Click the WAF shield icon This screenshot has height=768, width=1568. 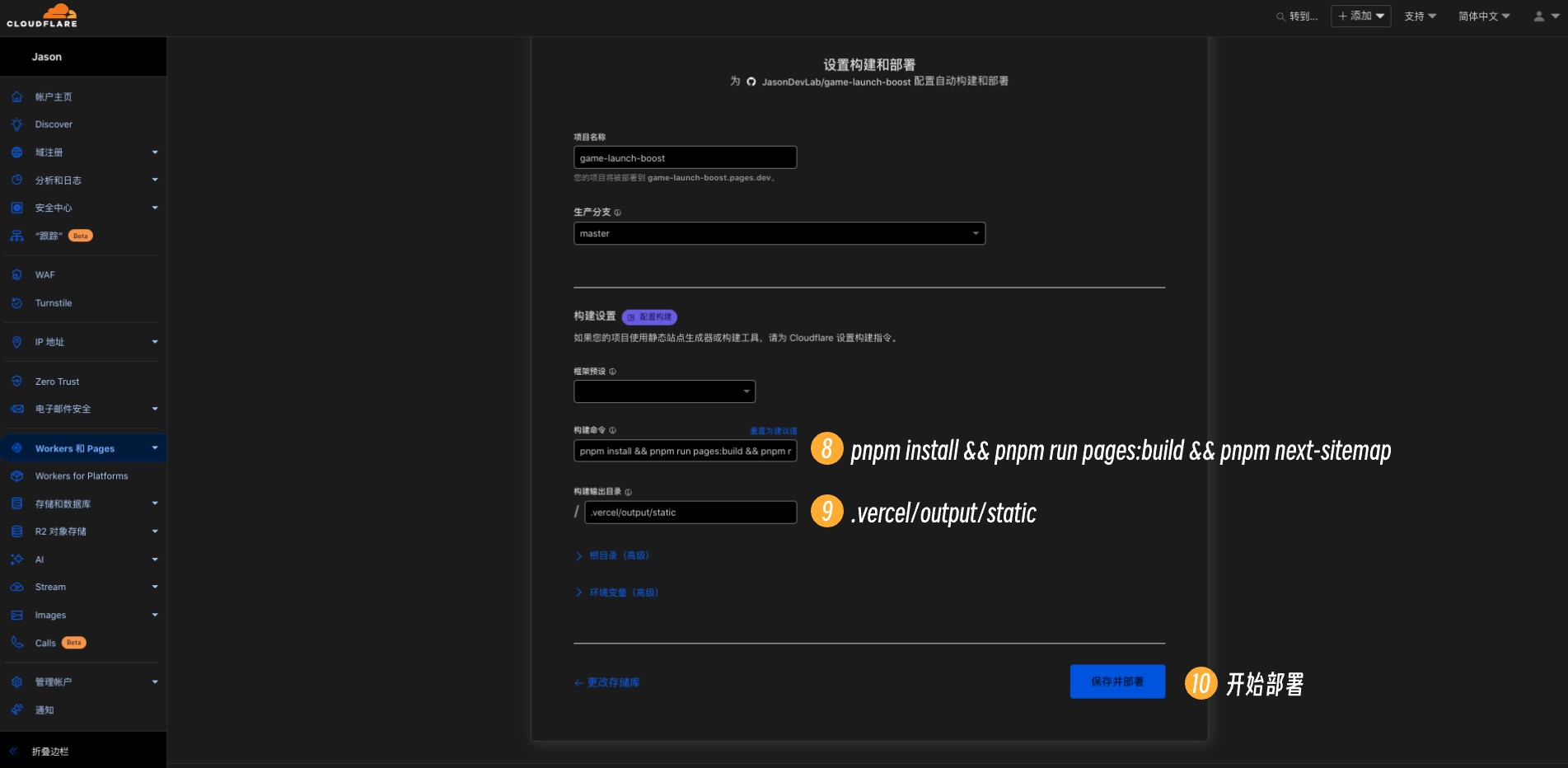click(16, 274)
